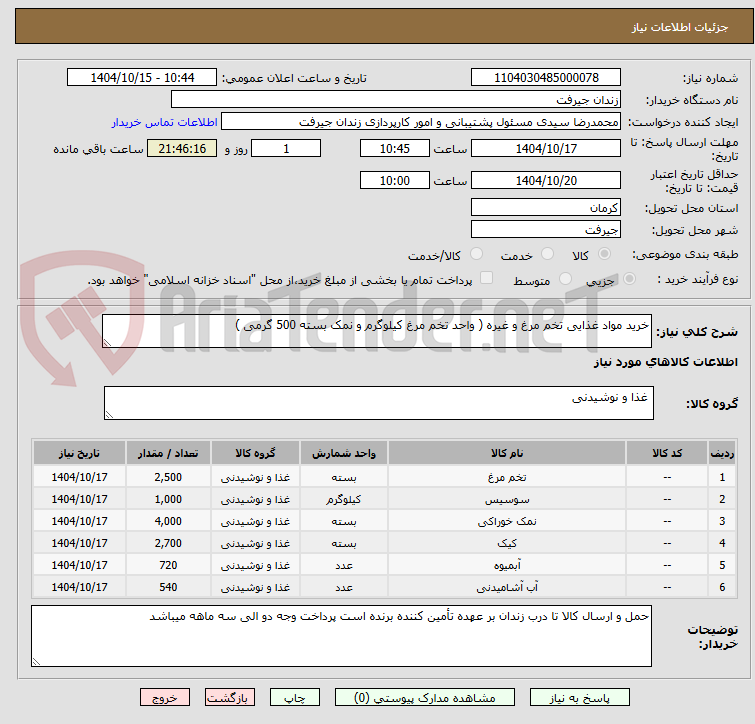This screenshot has height=724, width=755.
Task: Choose the جزیی purchase type radio
Action: point(629,279)
